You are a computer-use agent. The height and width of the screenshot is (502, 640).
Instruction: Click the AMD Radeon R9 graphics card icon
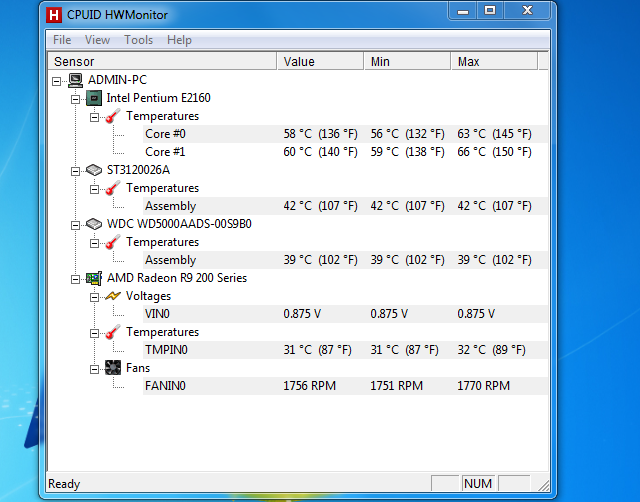93,278
